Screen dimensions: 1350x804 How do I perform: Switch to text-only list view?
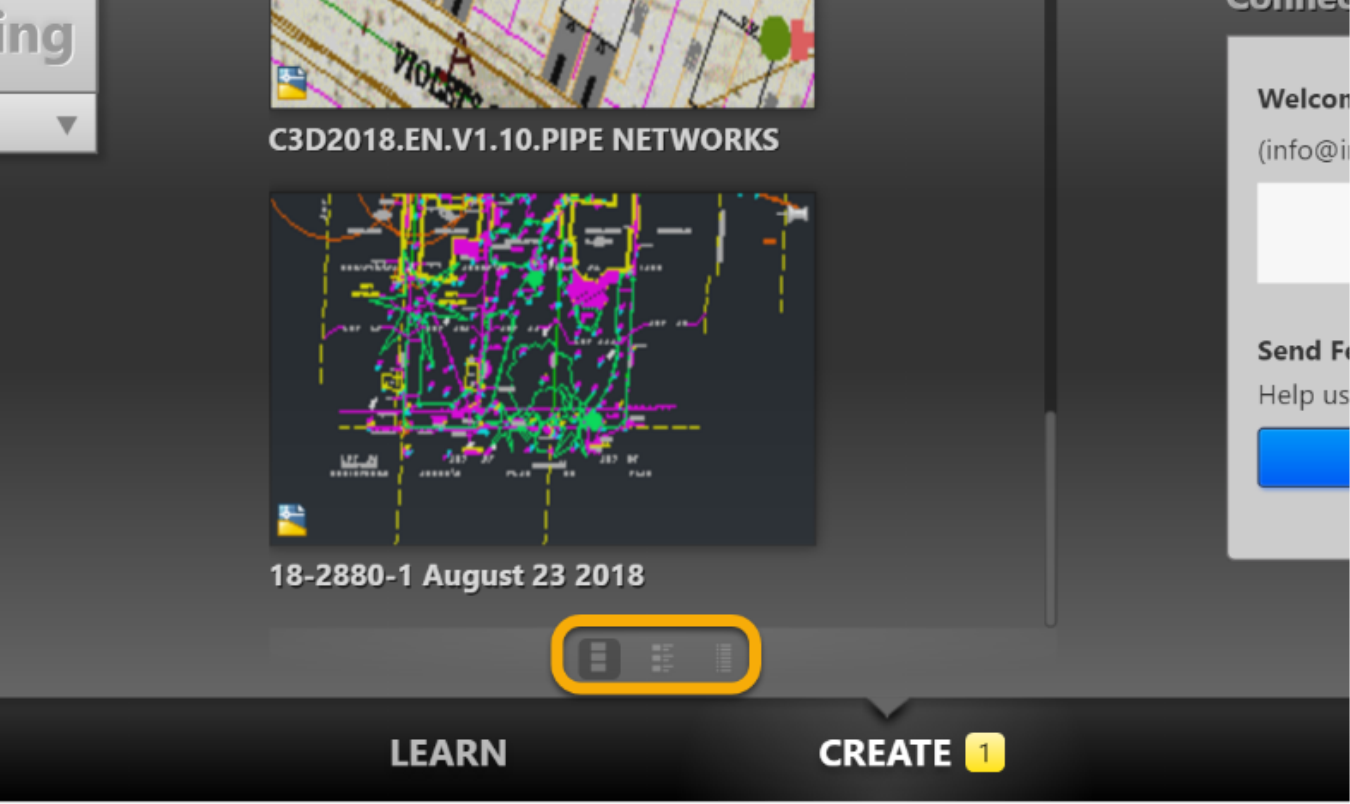[724, 658]
